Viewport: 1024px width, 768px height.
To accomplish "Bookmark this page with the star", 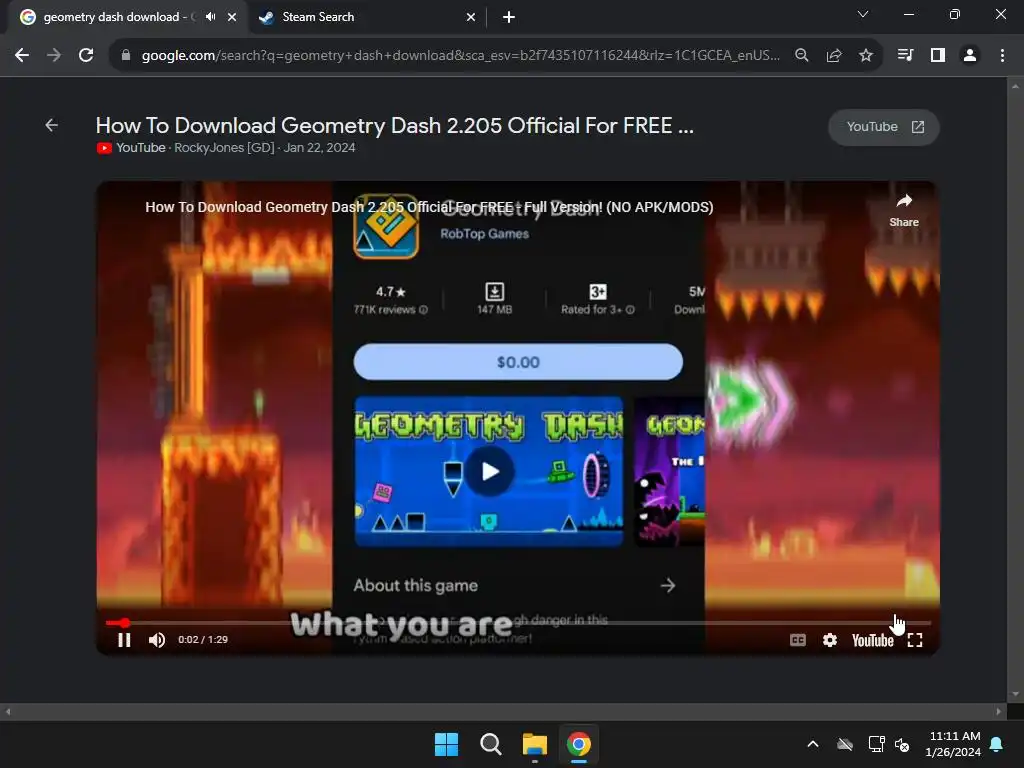I will pos(866,56).
